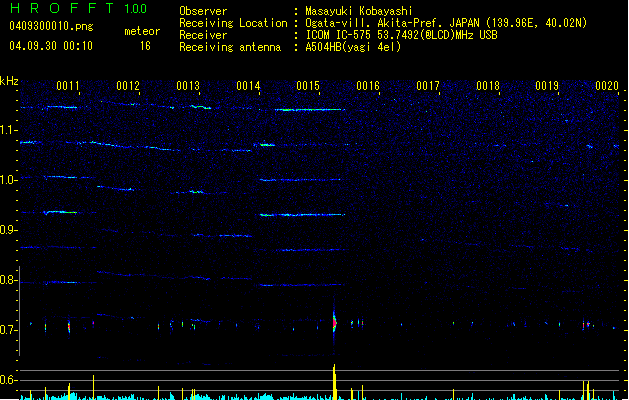This screenshot has width=629, height=400.
Task: Click time marker 0013
Action: (188, 86)
